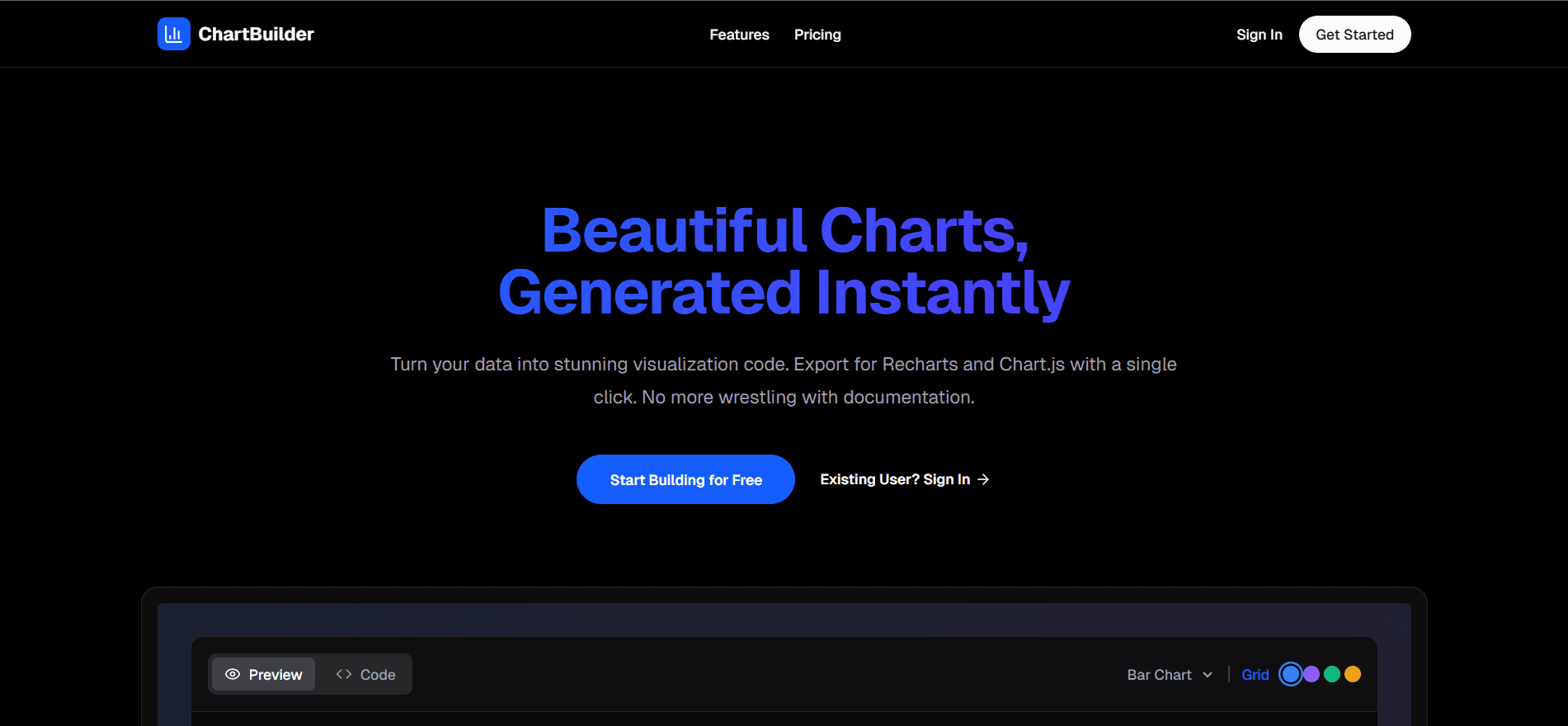Select the orange color swatch
This screenshot has height=726, width=1568.
coord(1353,674)
